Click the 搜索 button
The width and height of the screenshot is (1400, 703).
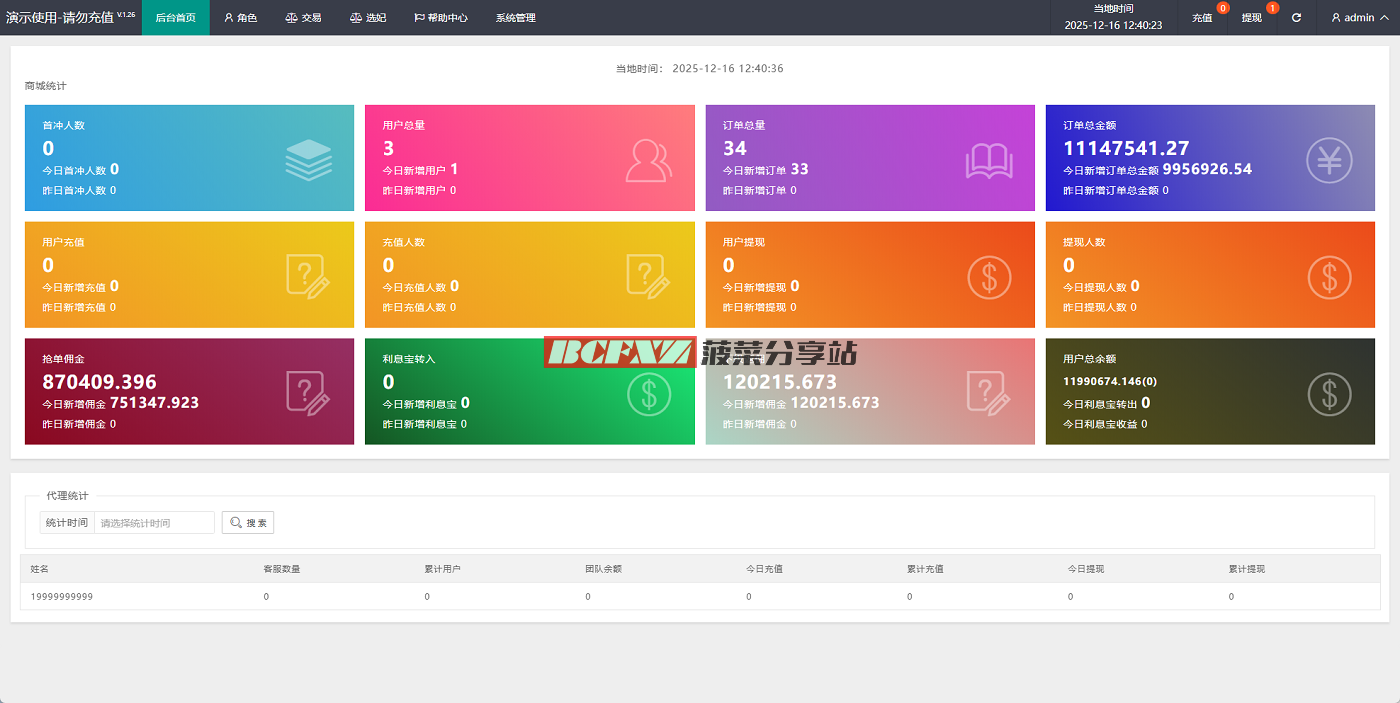[x=248, y=523]
